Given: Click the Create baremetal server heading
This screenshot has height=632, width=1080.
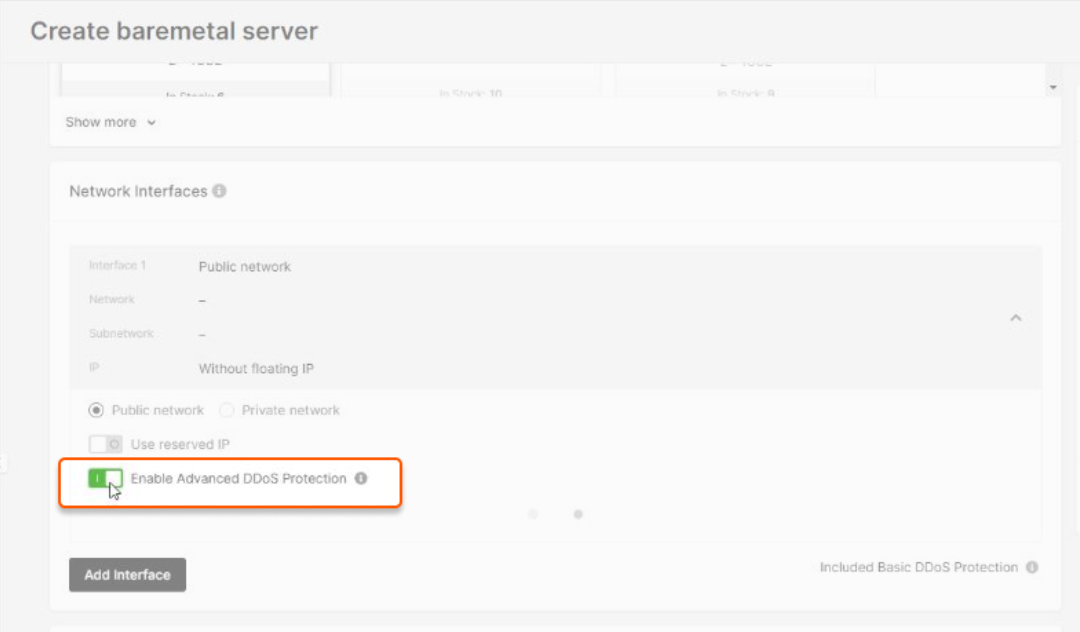Looking at the screenshot, I should [x=174, y=31].
